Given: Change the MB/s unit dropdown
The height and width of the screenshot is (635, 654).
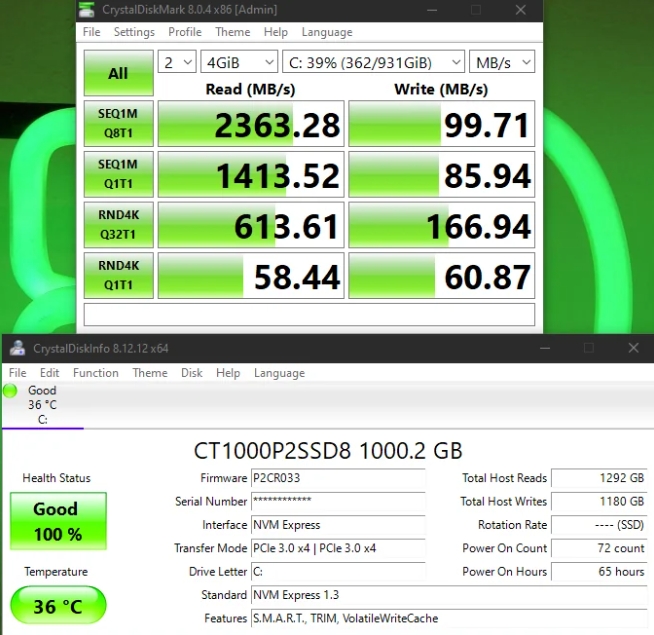Looking at the screenshot, I should coord(502,62).
